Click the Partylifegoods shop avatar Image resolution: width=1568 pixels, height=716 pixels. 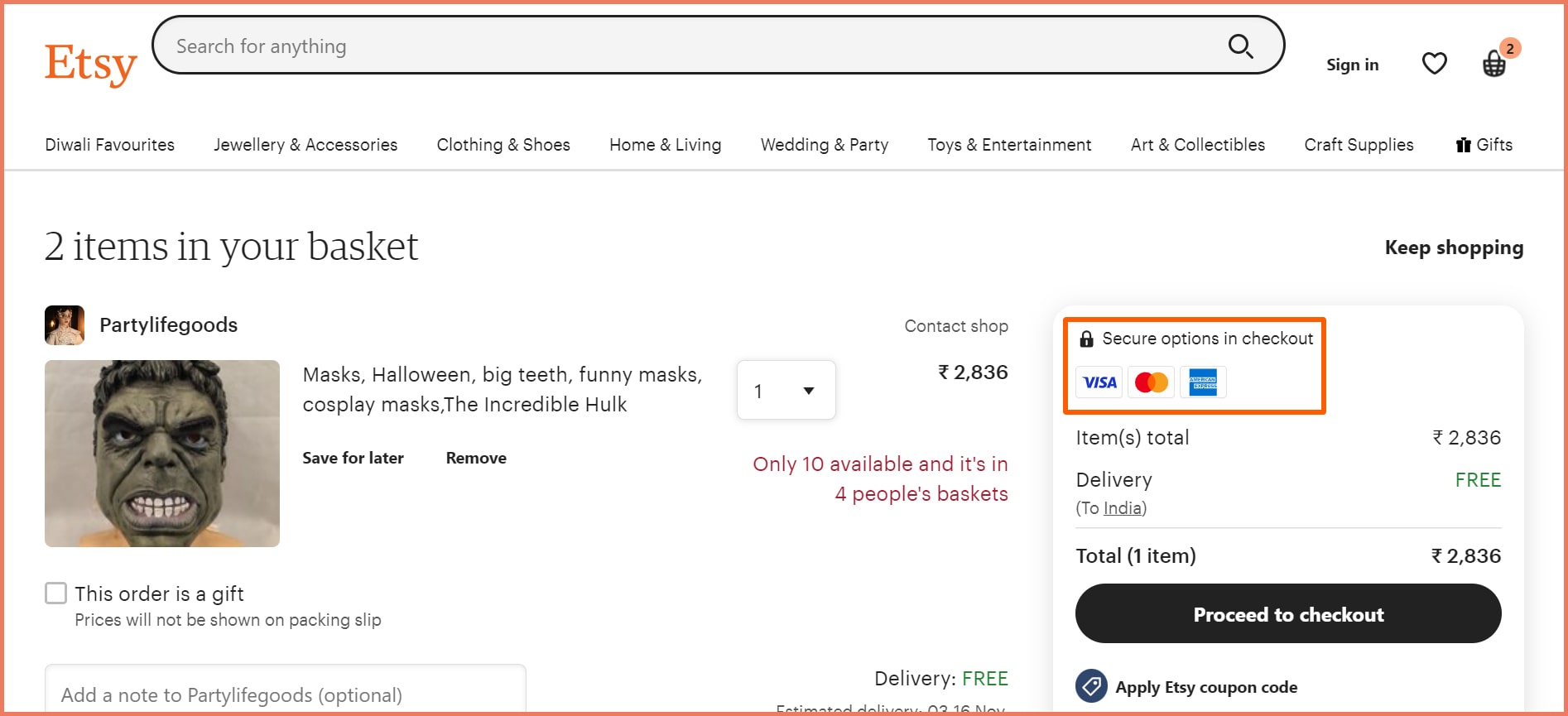(x=65, y=325)
